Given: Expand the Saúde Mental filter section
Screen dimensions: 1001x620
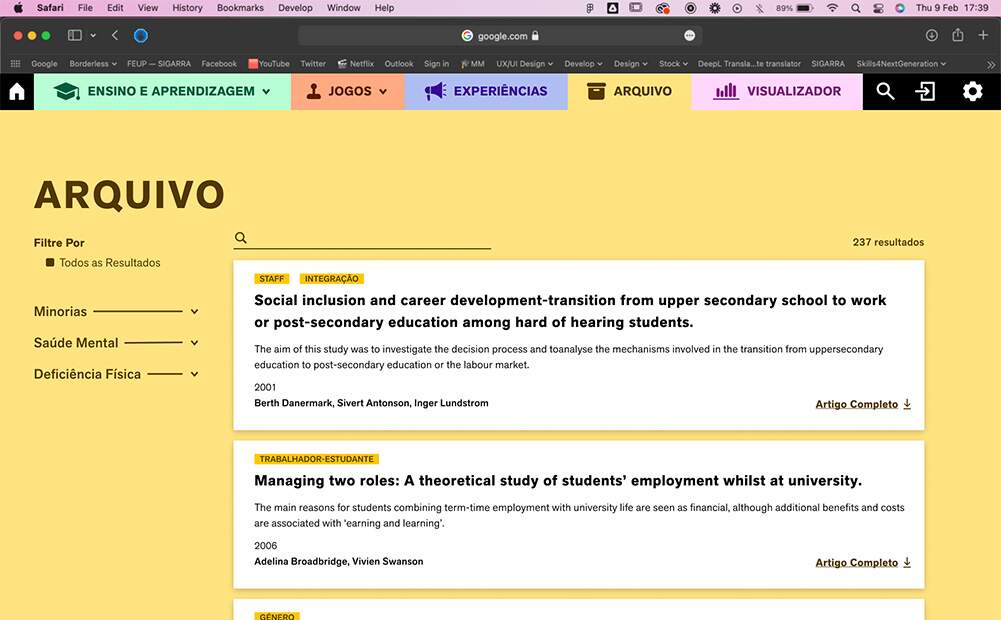Looking at the screenshot, I should click(194, 343).
